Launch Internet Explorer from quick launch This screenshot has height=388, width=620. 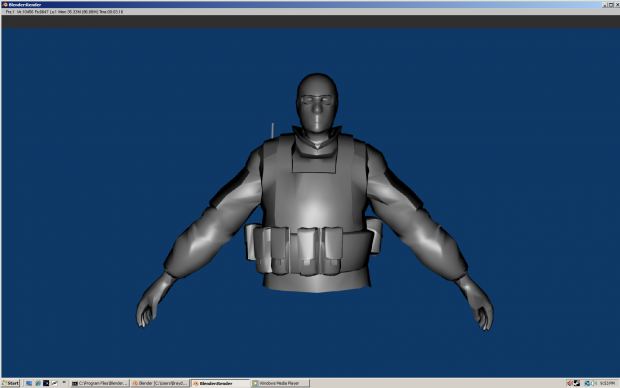coord(38,383)
